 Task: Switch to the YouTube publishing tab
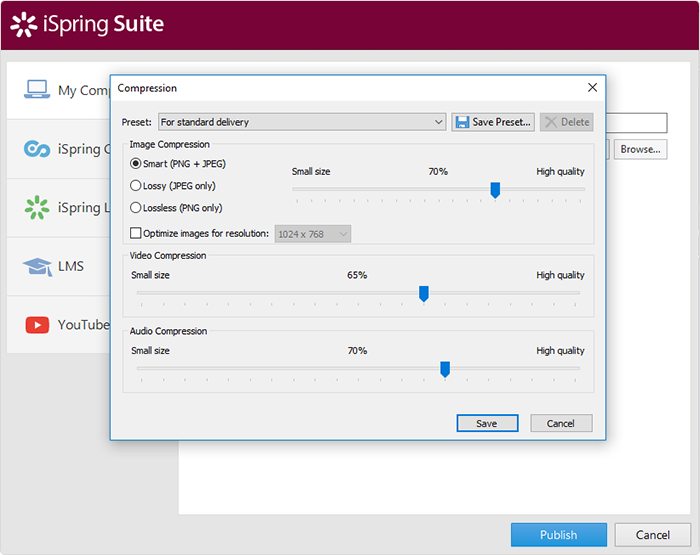[58, 325]
